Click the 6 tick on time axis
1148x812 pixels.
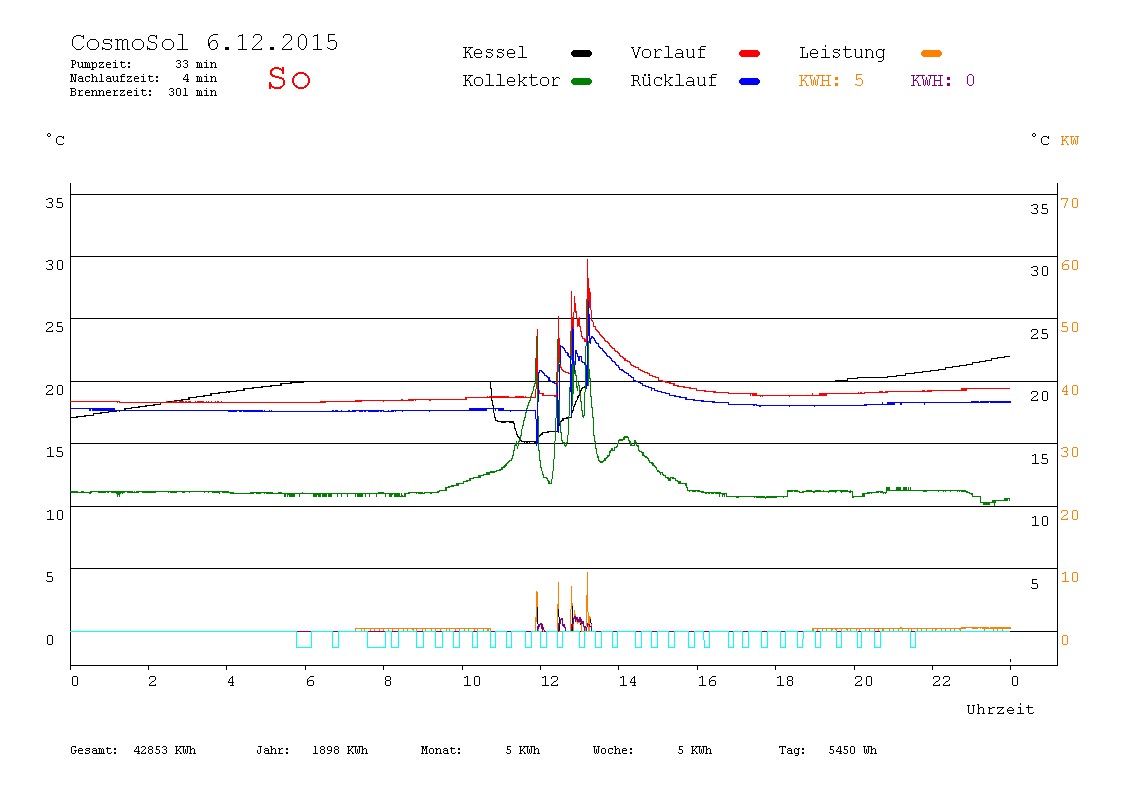click(x=310, y=682)
